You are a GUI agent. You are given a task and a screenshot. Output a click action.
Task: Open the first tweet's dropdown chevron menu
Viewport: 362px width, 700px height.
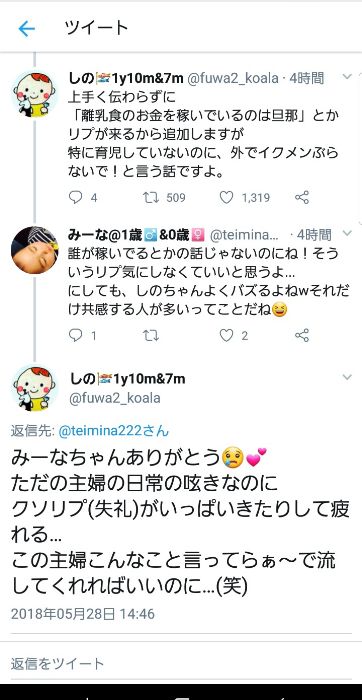pyautogui.click(x=347, y=77)
